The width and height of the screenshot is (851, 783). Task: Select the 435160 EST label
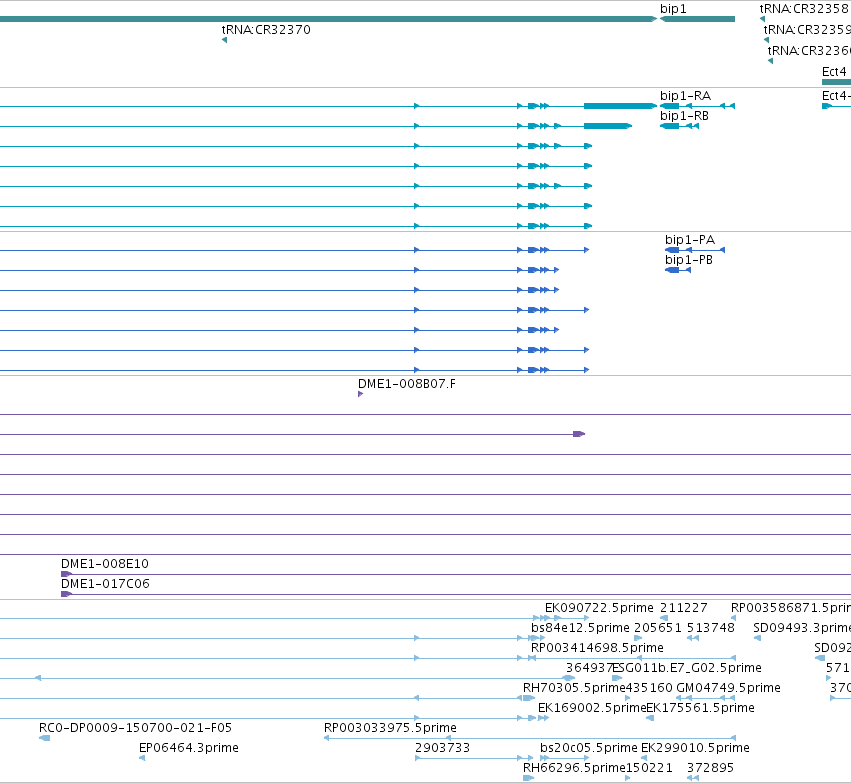tap(649, 688)
